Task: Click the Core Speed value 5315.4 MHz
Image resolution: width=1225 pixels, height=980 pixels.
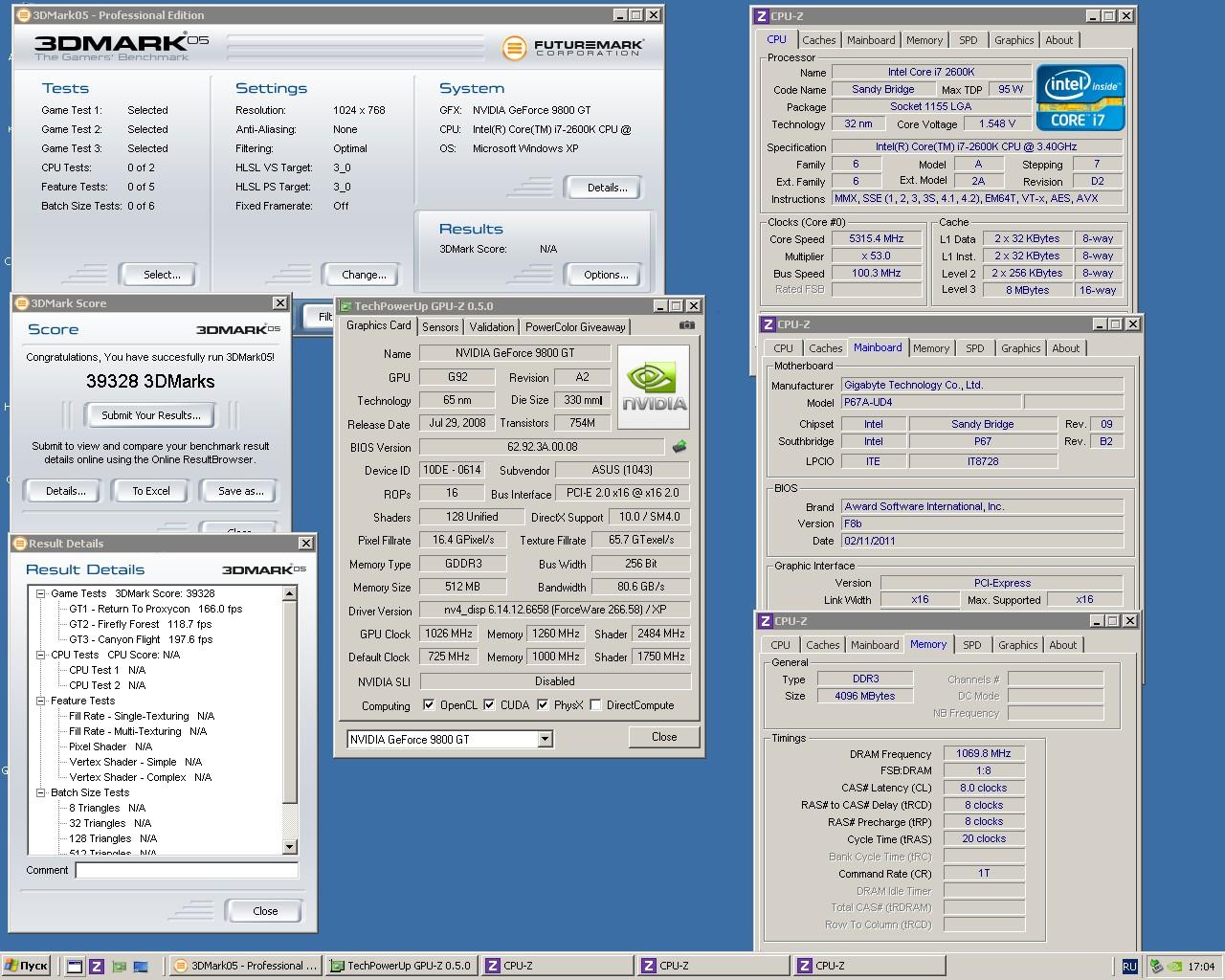Action: tap(876, 239)
